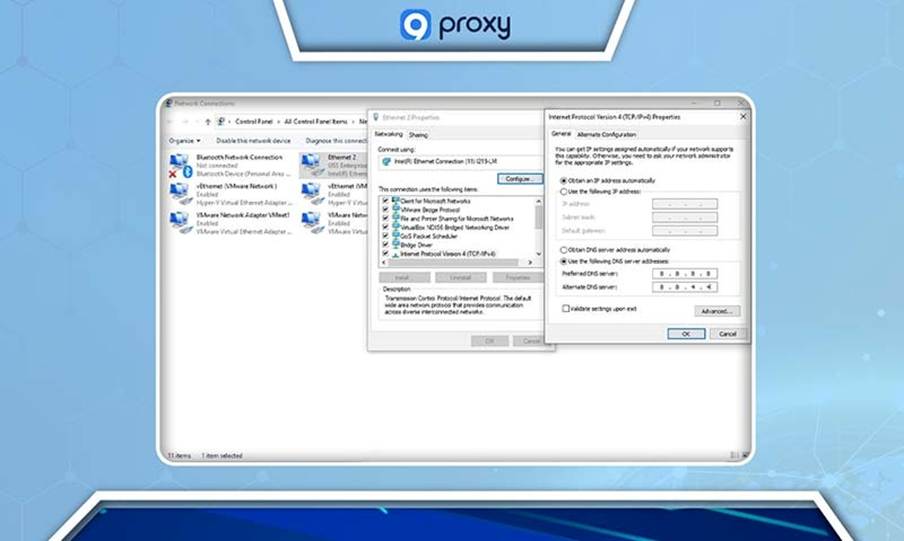904x541 pixels.
Task: Click the Network Connections title bar icon
Action: 169,103
